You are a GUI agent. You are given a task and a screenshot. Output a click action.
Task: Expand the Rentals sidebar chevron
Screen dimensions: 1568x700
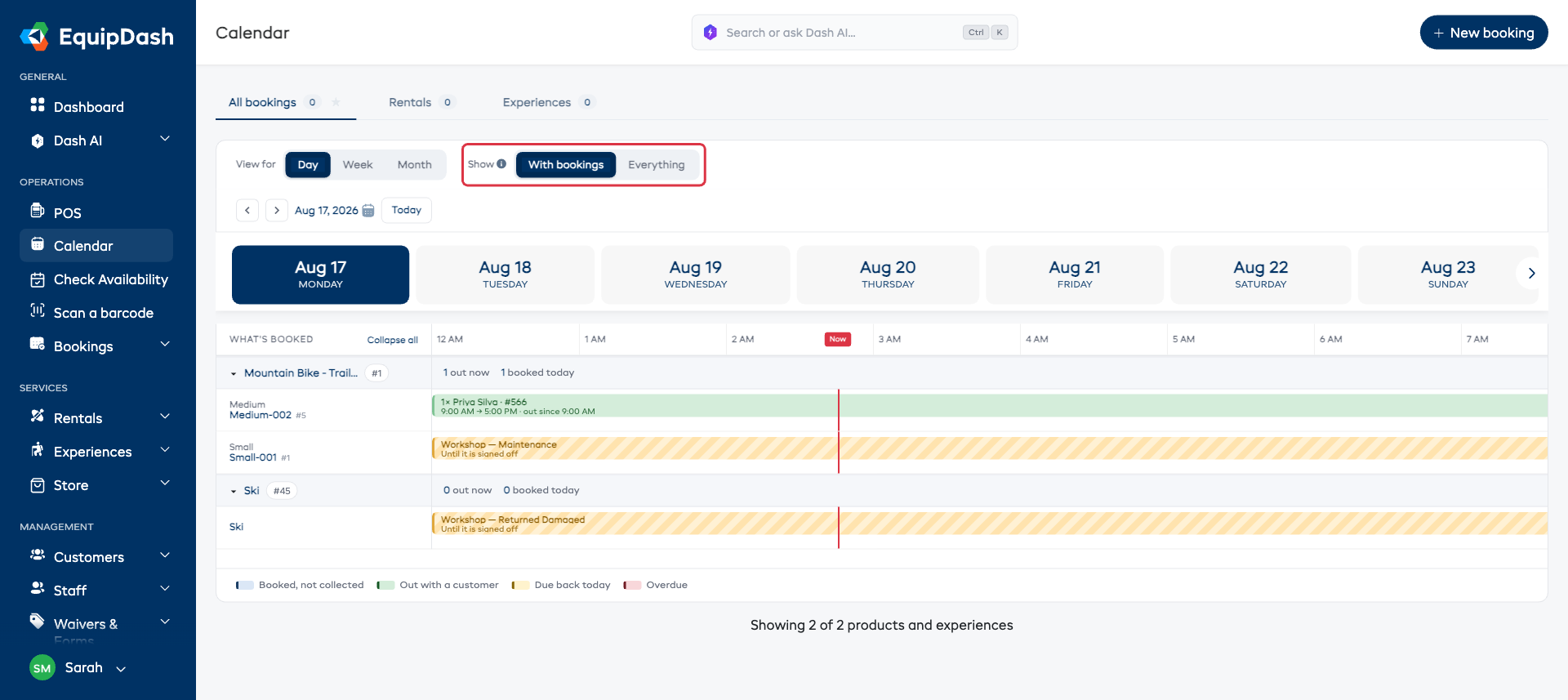point(165,417)
